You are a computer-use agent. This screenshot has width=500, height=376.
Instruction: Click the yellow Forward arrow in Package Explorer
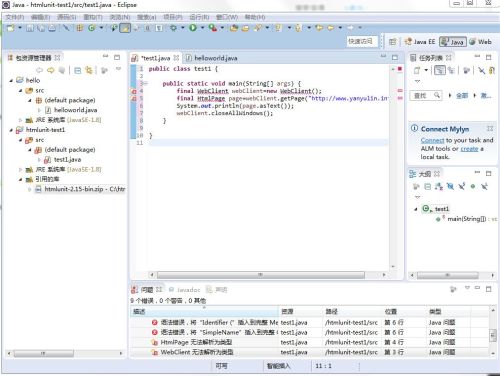pyautogui.click(x=51, y=70)
